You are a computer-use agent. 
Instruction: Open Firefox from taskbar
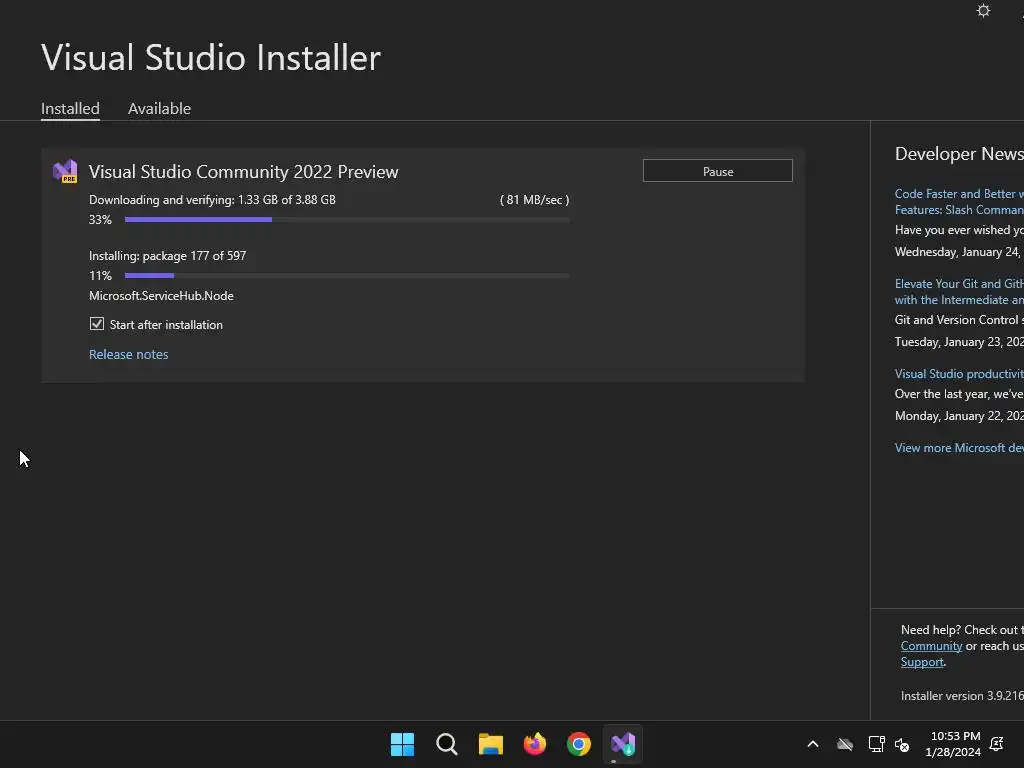click(535, 744)
